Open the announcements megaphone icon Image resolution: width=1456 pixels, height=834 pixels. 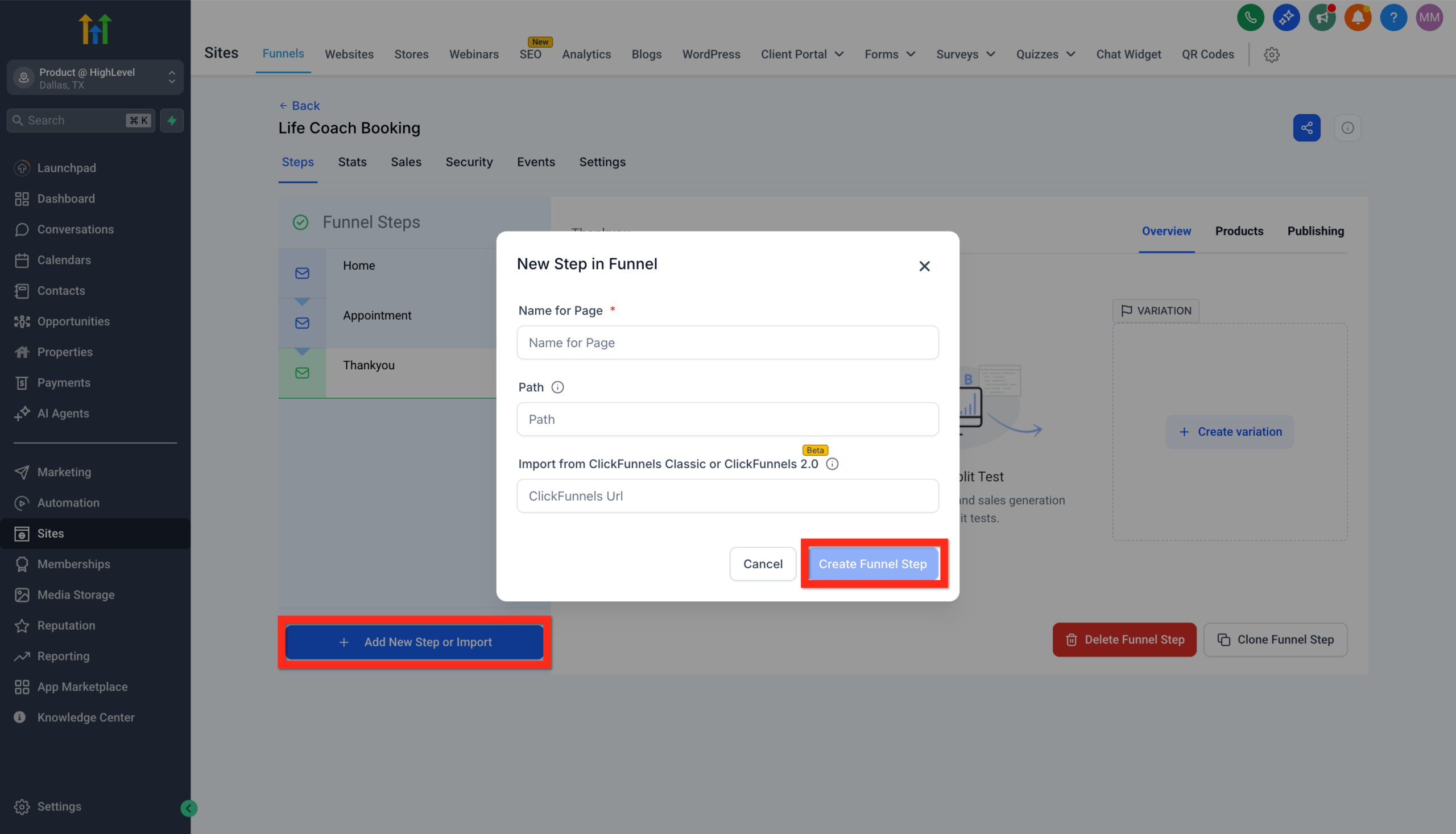(1322, 17)
